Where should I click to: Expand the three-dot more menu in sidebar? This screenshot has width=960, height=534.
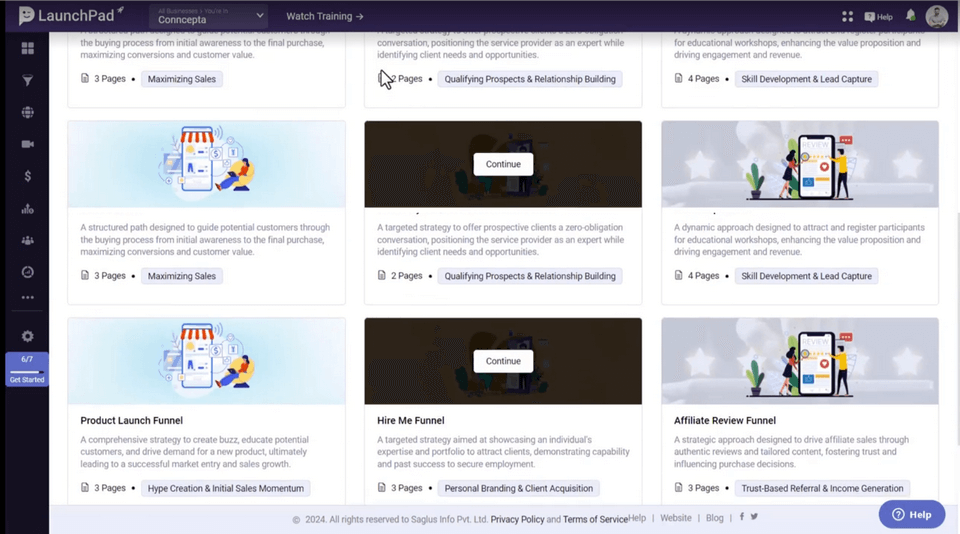[27, 297]
